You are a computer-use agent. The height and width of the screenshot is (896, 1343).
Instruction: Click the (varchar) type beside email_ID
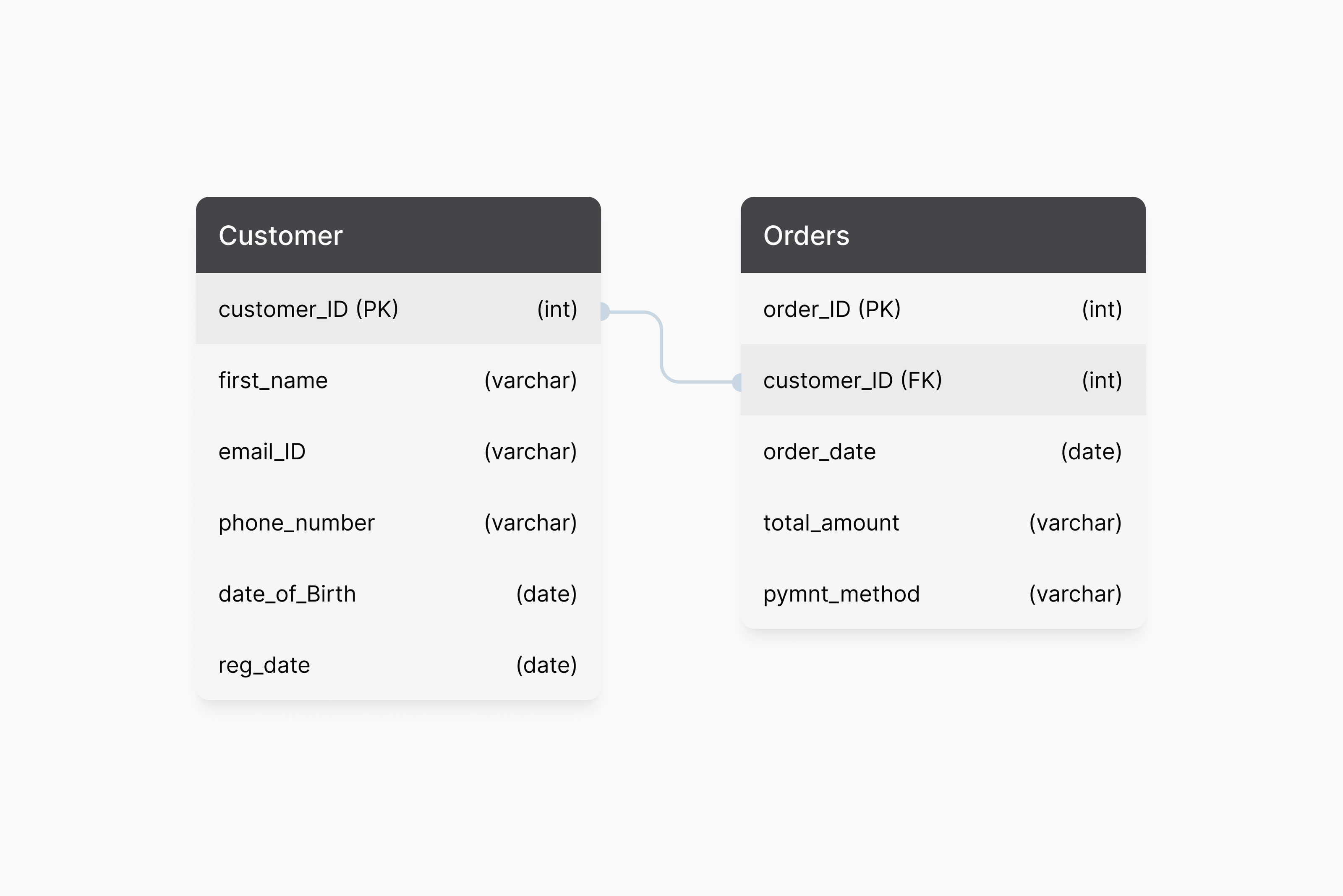(x=530, y=452)
